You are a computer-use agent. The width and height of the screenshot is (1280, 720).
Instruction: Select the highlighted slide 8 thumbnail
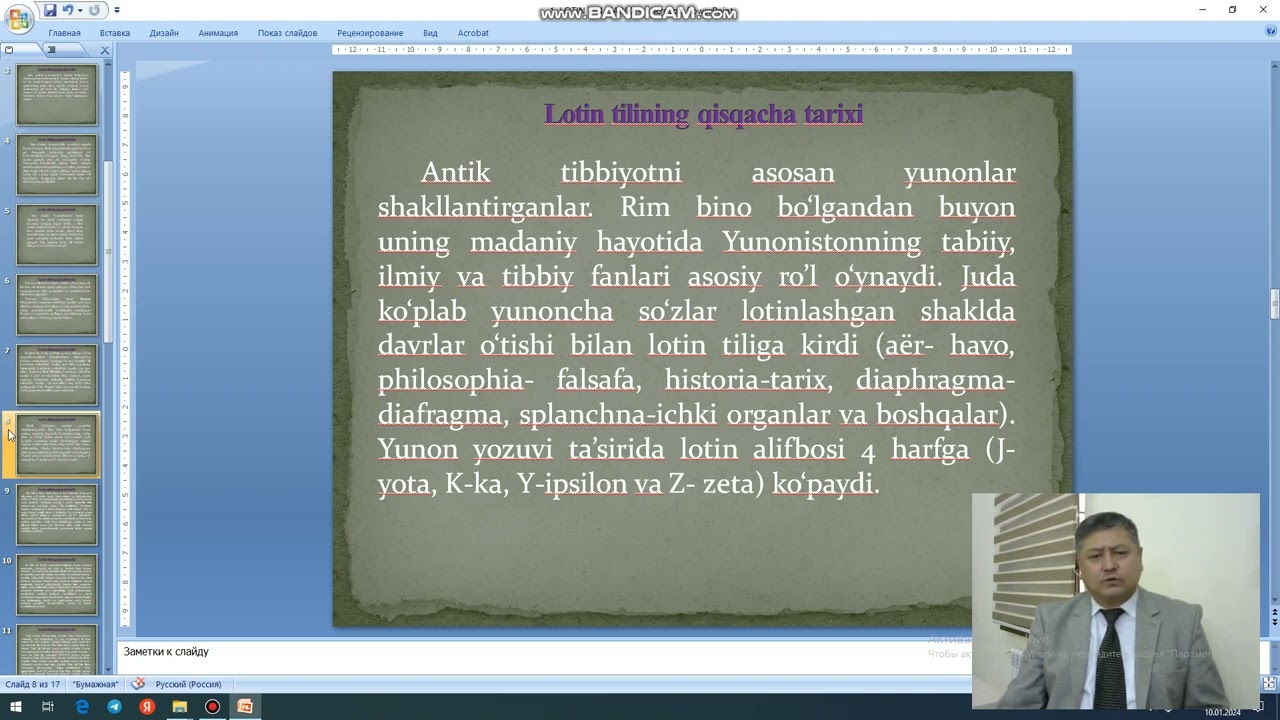(x=57, y=444)
